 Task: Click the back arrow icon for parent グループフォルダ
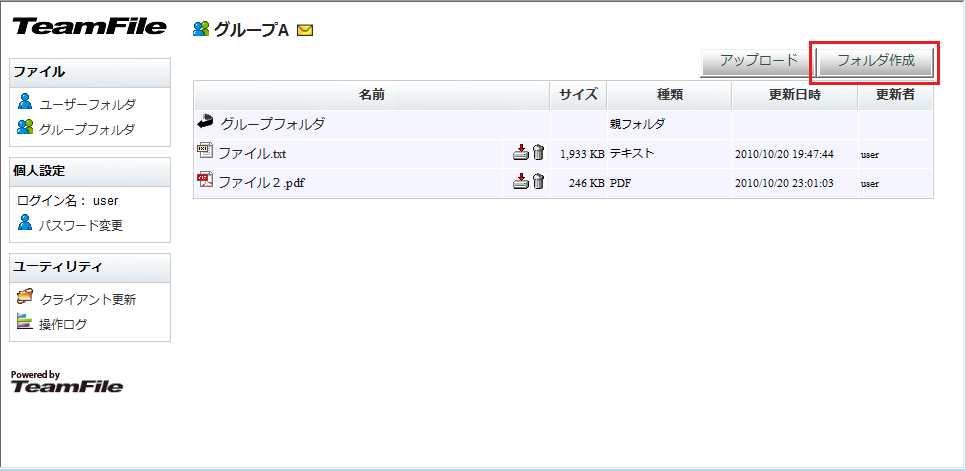206,123
